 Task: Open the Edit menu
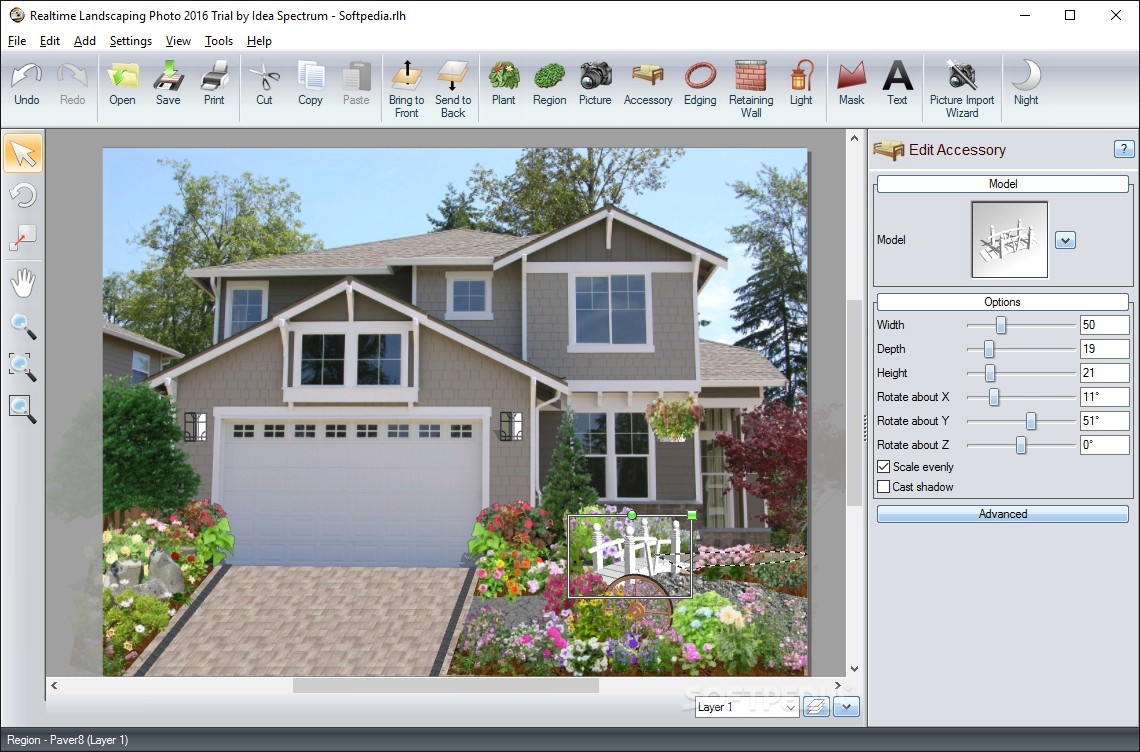pos(49,41)
